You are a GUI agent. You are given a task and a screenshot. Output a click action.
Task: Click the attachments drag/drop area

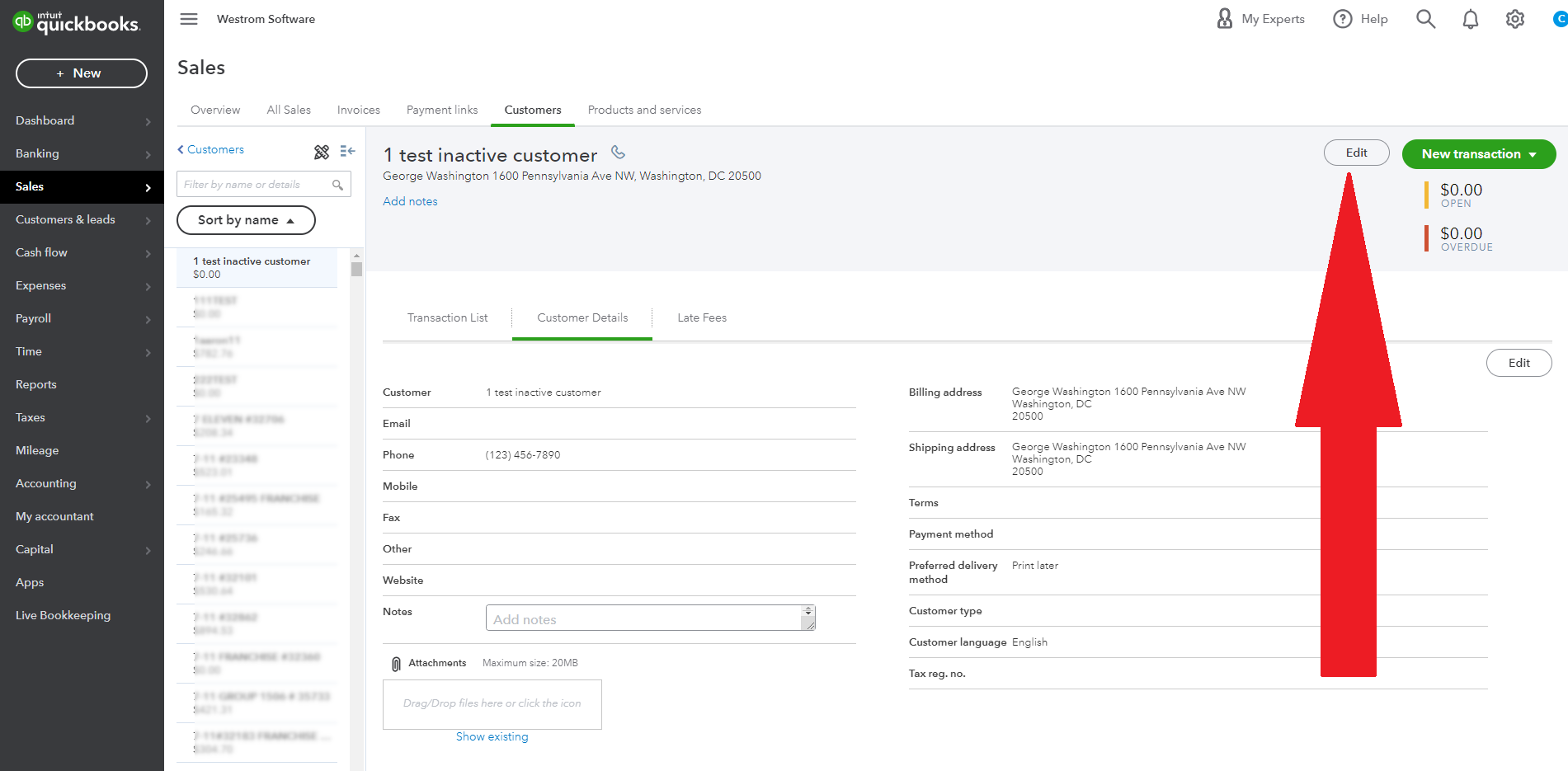pyautogui.click(x=492, y=704)
